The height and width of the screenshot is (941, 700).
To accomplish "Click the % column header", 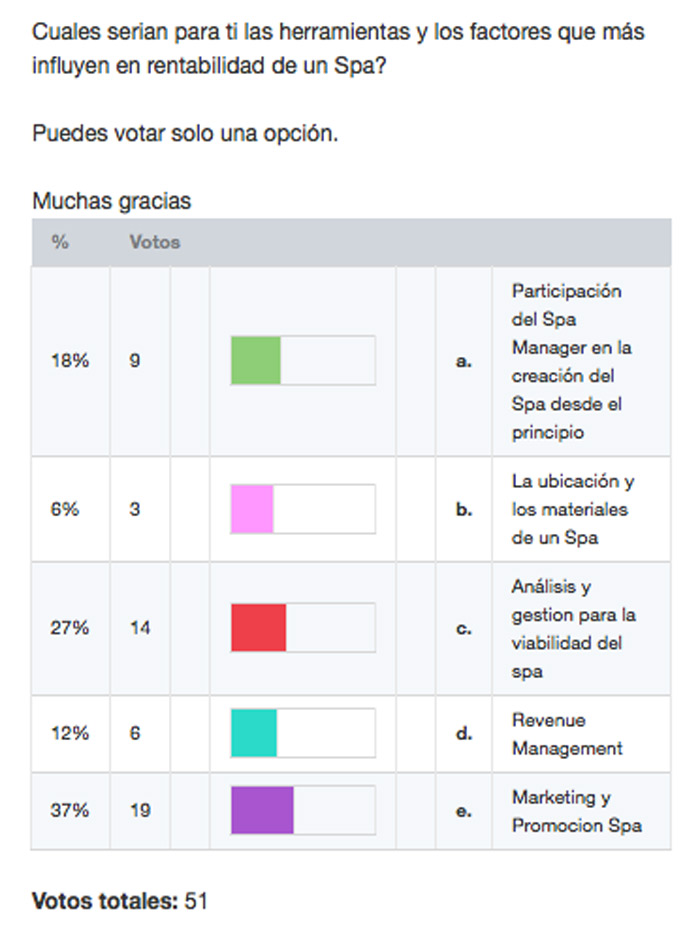I will click(60, 242).
